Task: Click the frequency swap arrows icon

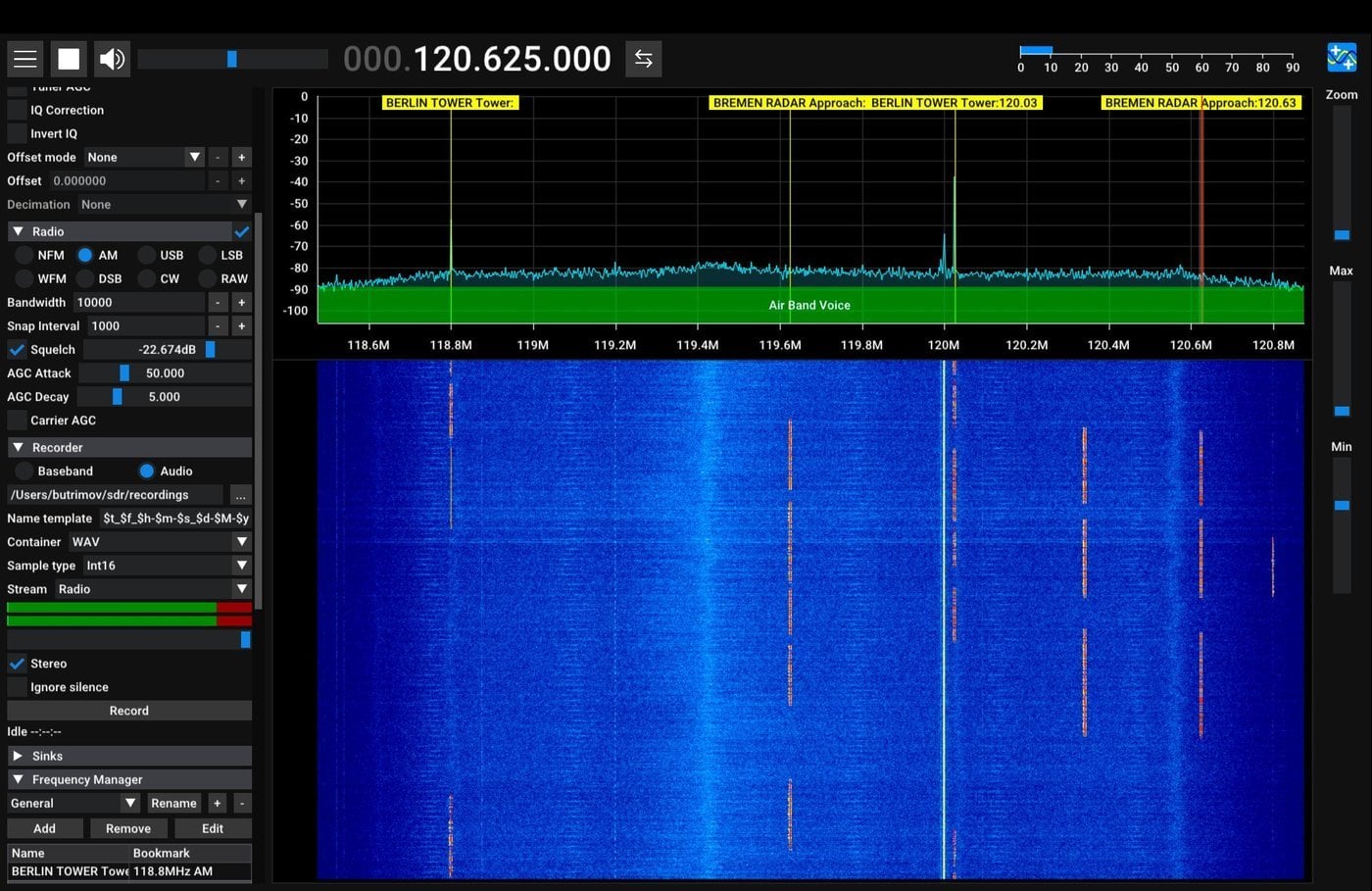Action: [x=643, y=58]
